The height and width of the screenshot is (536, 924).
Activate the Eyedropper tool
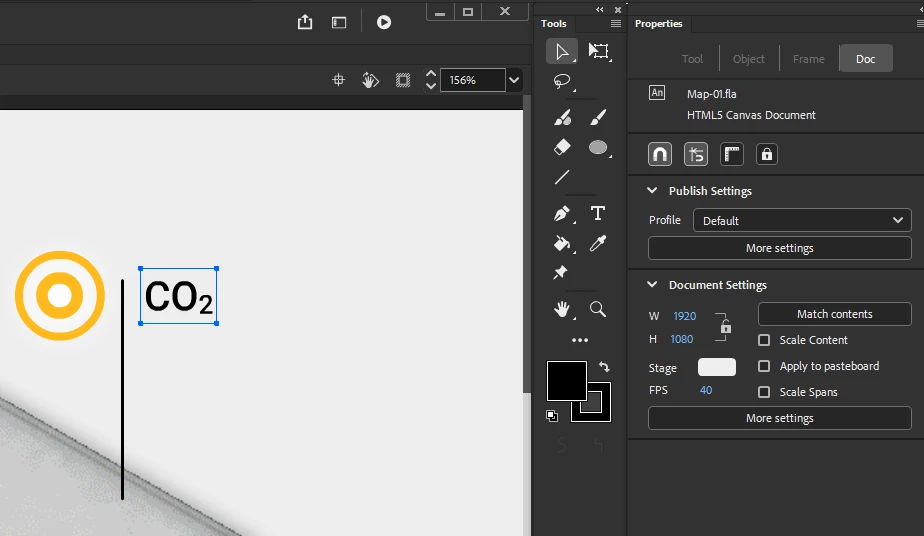pos(598,243)
